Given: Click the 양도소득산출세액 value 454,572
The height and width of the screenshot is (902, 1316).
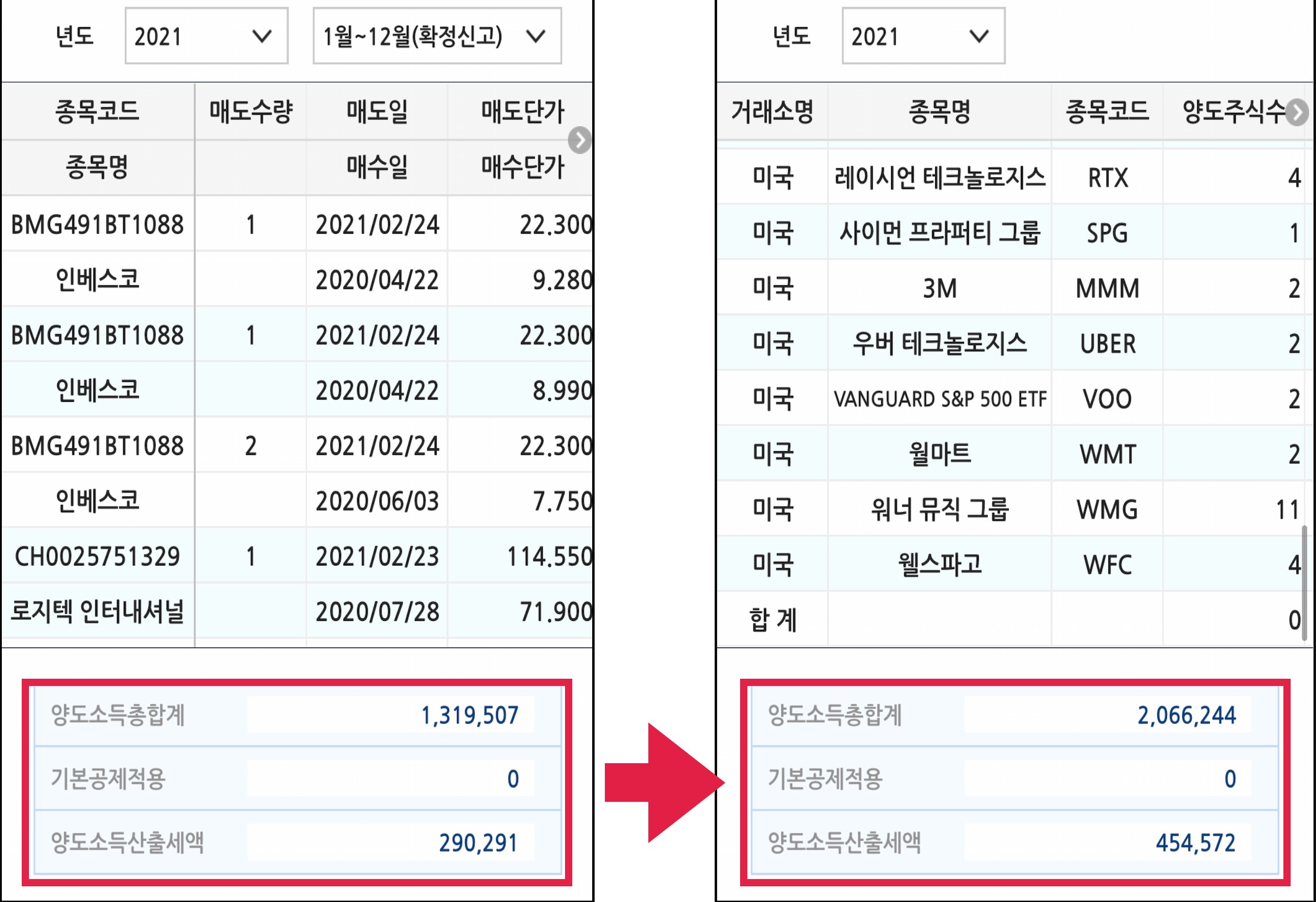Looking at the screenshot, I should tap(1195, 842).
